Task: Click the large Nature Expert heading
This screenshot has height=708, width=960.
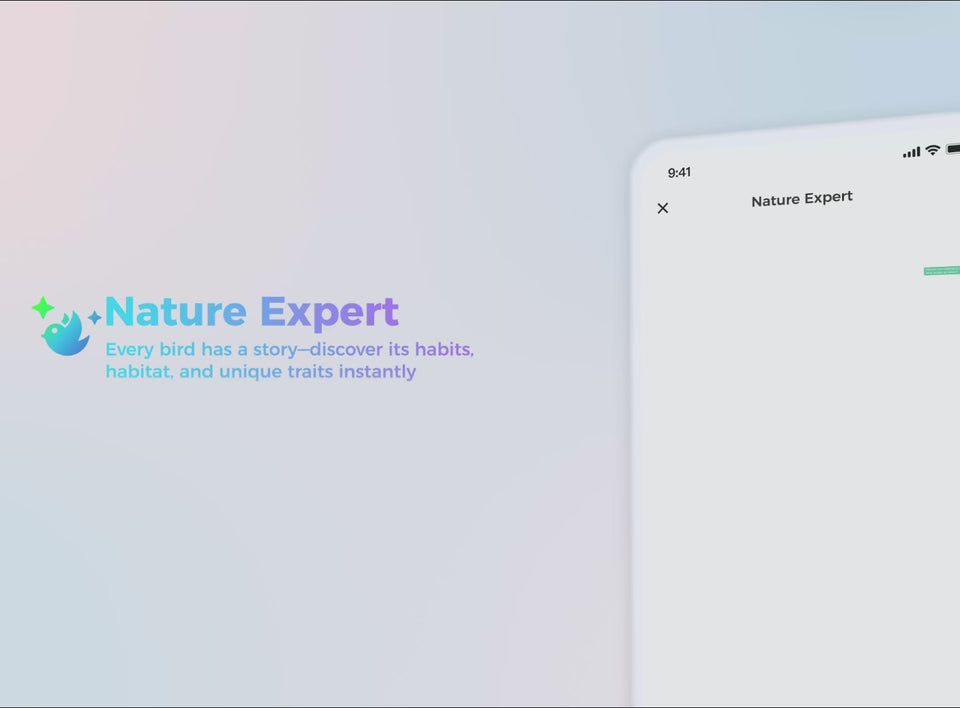Action: pos(252,312)
